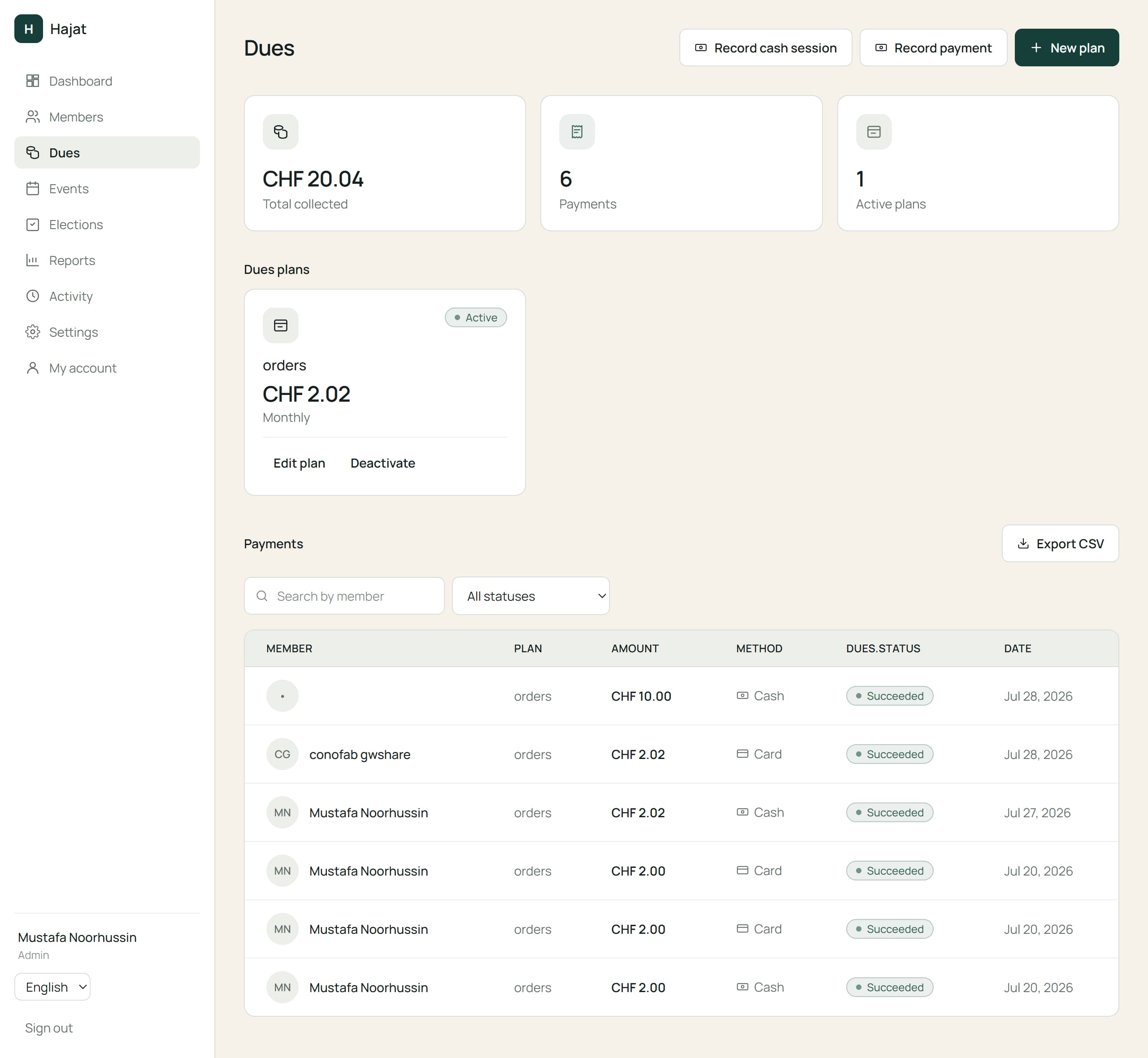Click the My account person icon
This screenshot has height=1058, width=1148.
click(x=33, y=368)
